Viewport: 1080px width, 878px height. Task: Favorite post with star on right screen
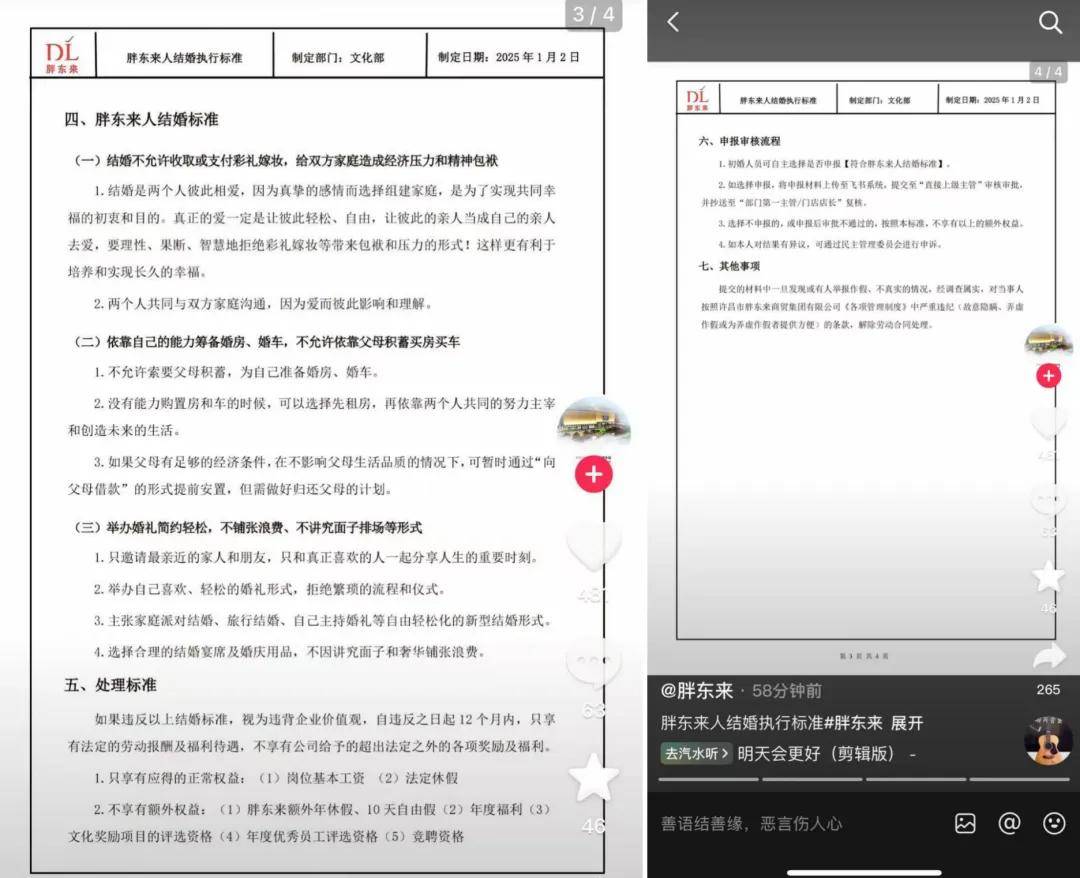1048,576
